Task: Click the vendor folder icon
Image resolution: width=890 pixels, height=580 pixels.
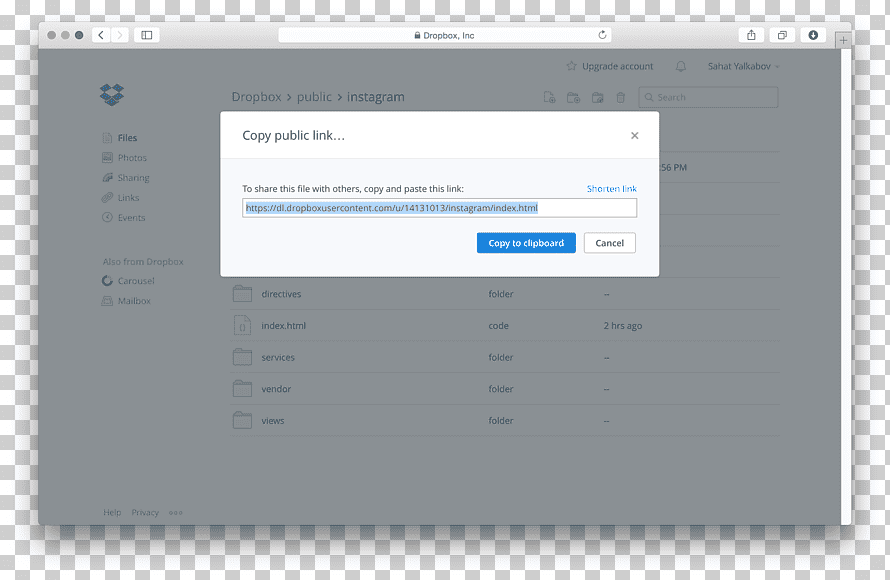Action: [242, 389]
